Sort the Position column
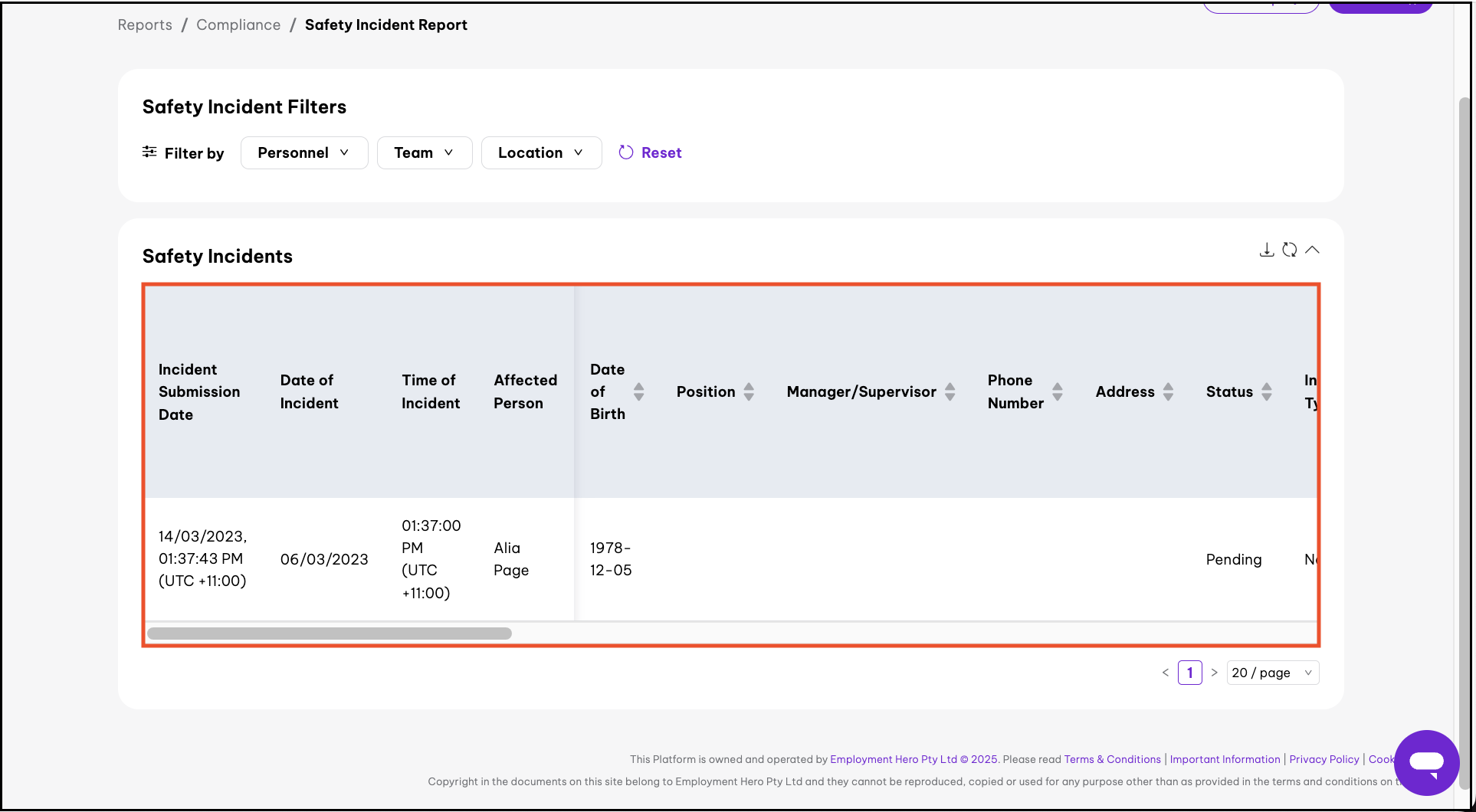Screen dimensions: 1476x812 (749, 391)
